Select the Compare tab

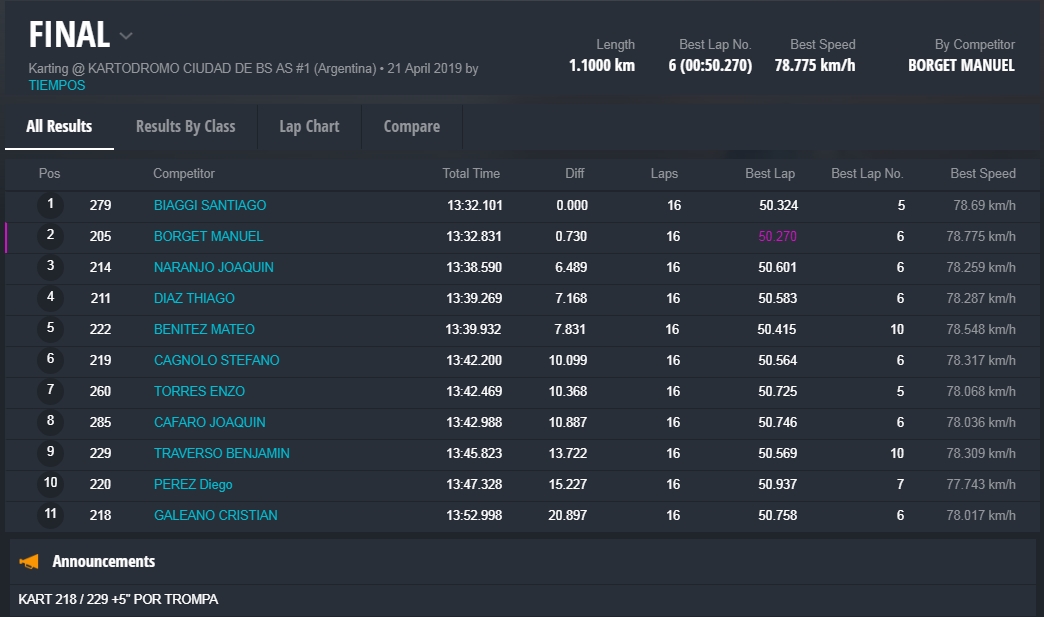click(x=411, y=126)
